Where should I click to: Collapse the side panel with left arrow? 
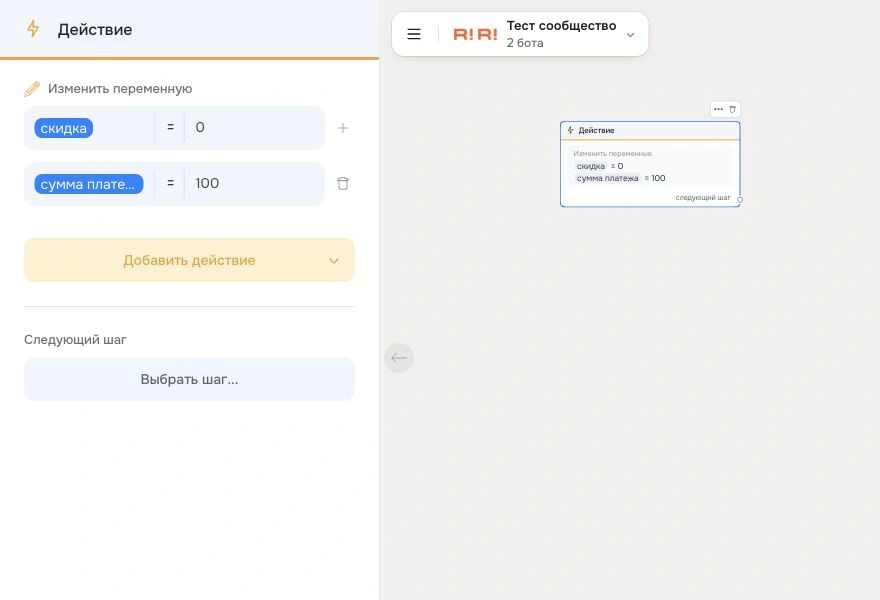[399, 358]
